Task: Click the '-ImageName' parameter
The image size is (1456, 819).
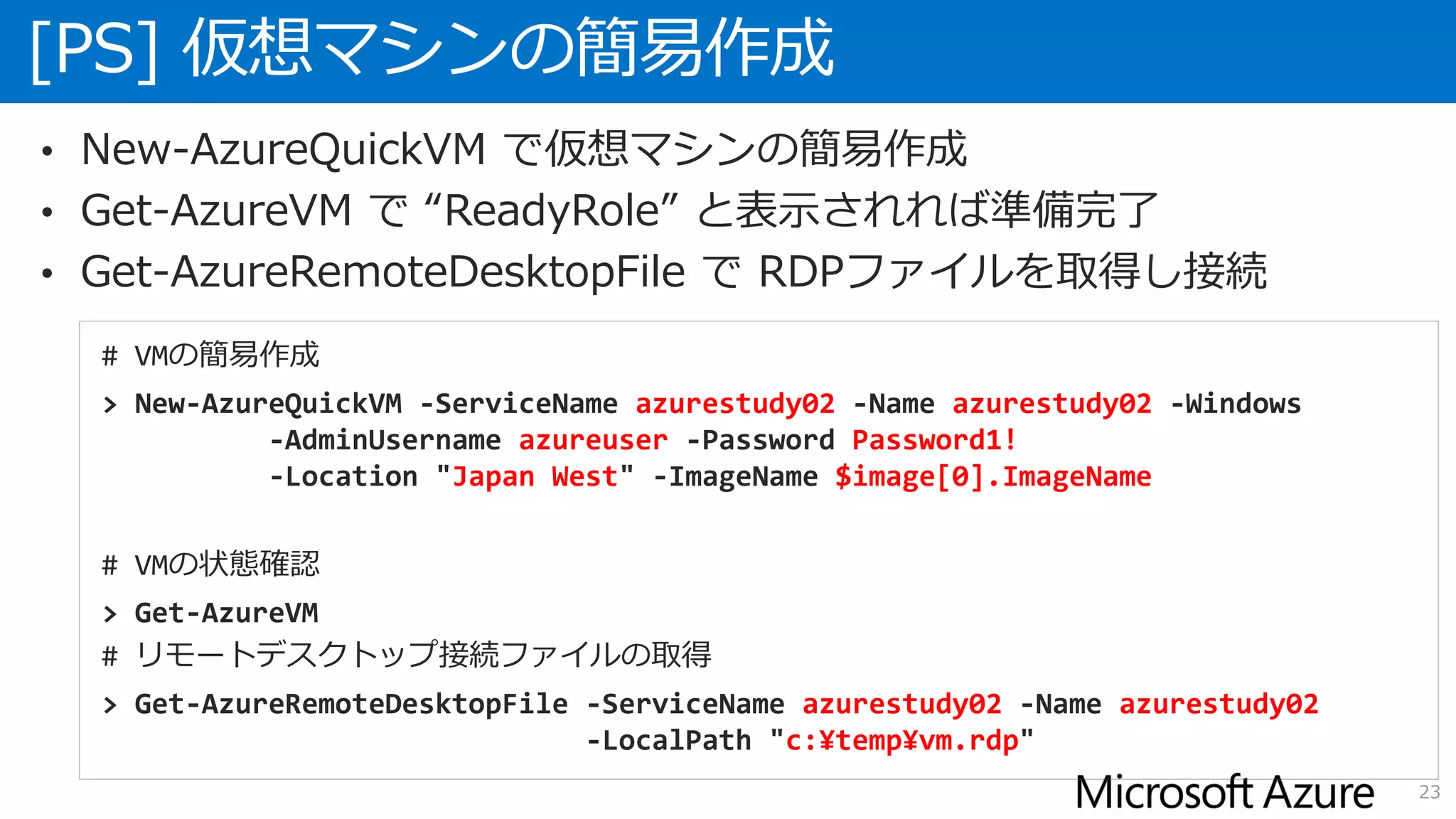Action: tap(735, 476)
